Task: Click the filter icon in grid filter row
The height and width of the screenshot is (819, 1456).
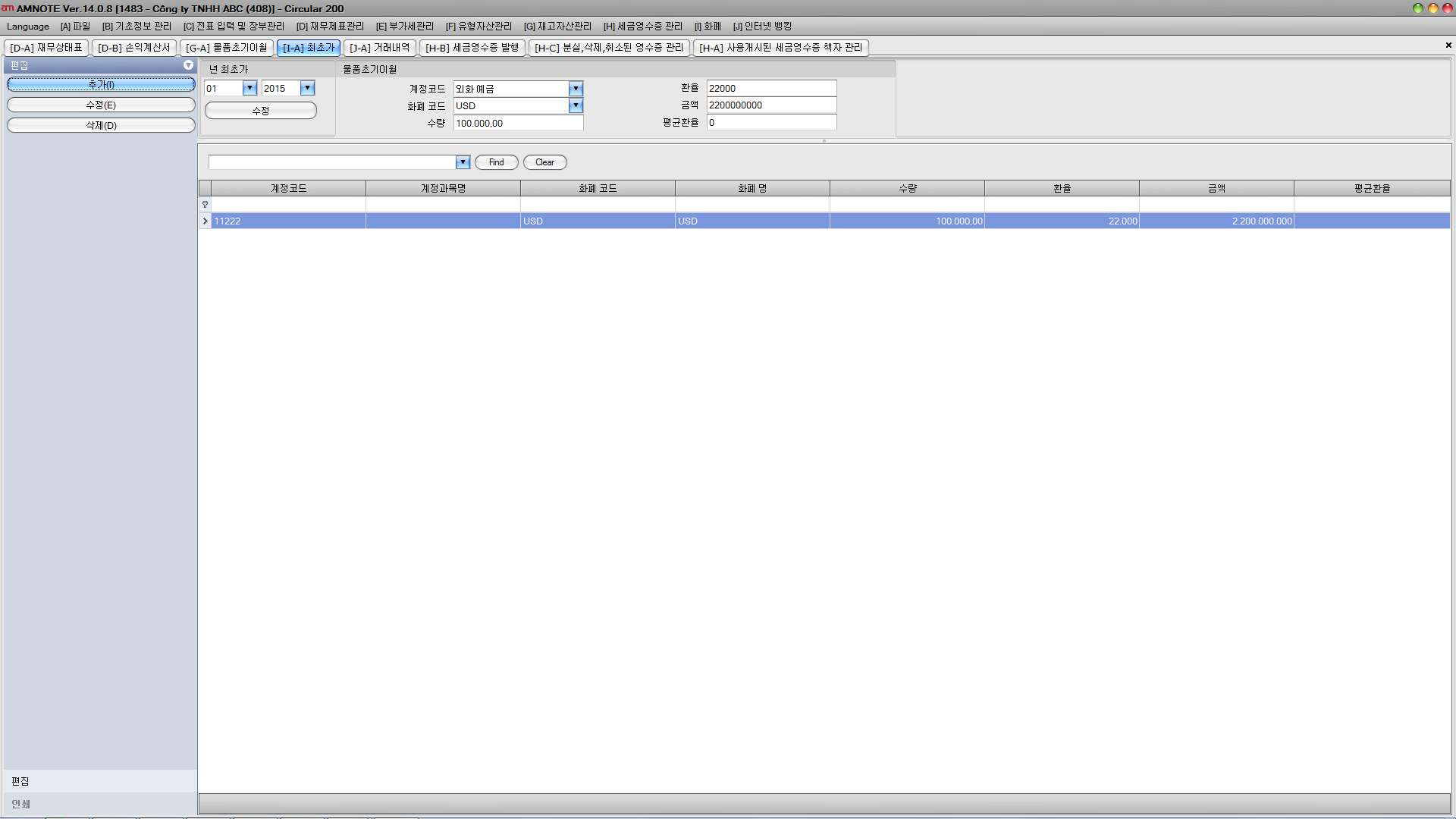Action: click(205, 205)
